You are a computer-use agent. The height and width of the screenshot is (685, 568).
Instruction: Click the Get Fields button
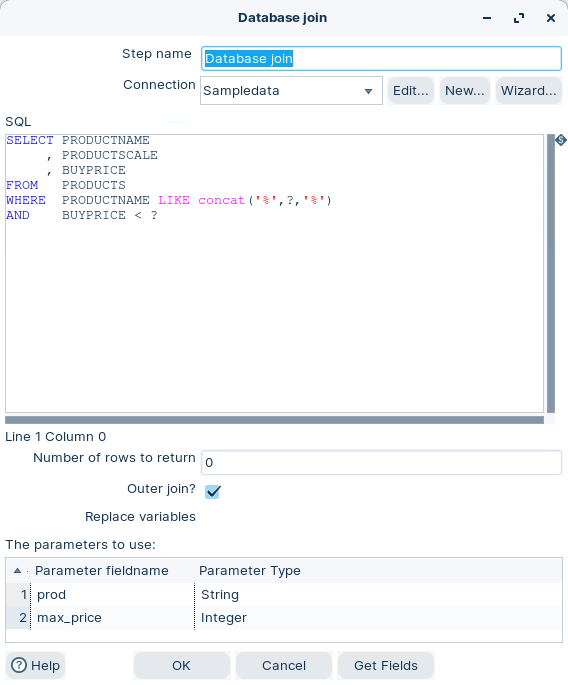point(386,665)
